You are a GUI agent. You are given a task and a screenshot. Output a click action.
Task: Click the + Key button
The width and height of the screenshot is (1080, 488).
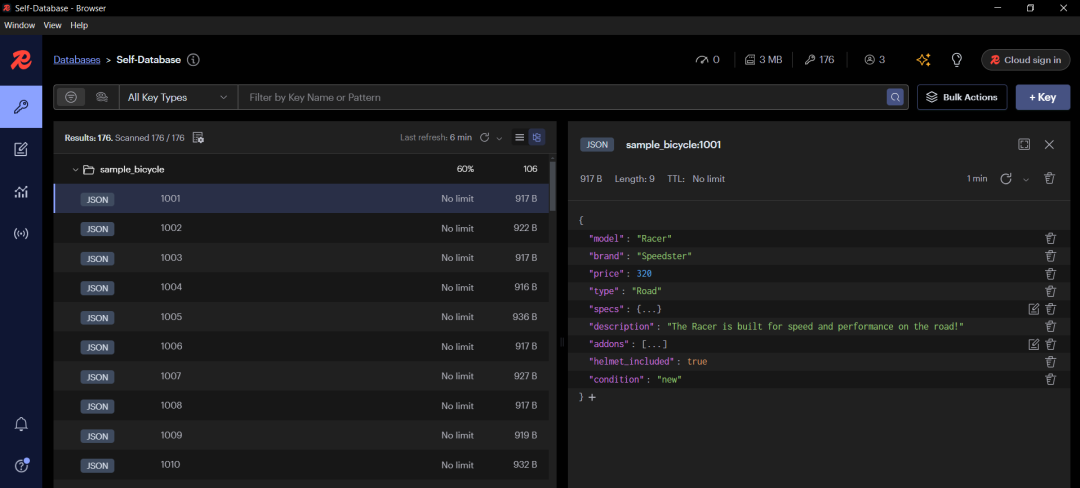pos(1042,97)
